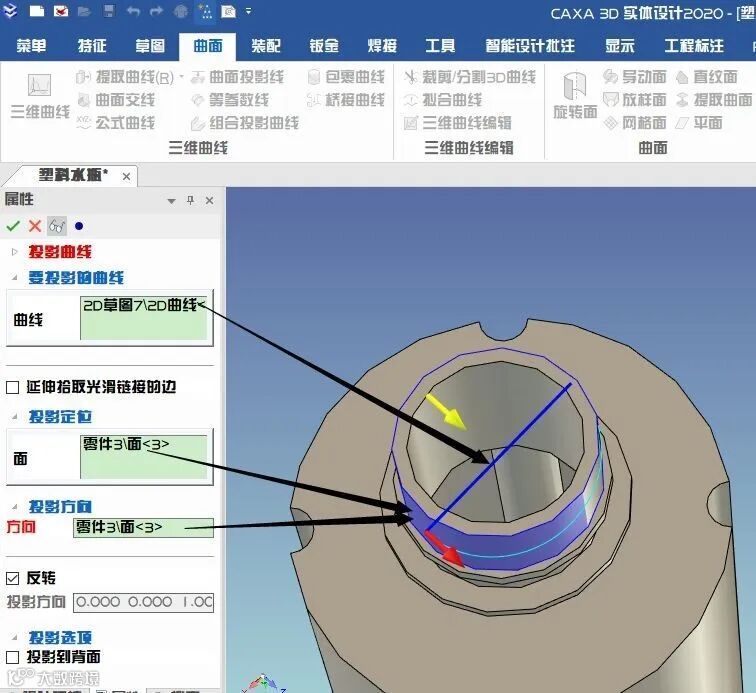Click the 桥接曲线 tool
Viewport: 756px width, 693px height.
point(346,100)
